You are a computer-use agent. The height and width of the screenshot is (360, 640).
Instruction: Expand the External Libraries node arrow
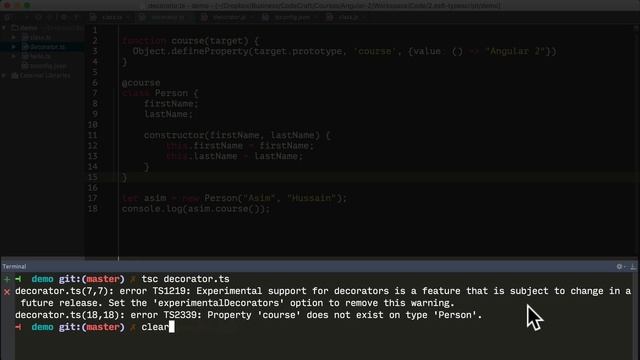pyautogui.click(x=4, y=76)
